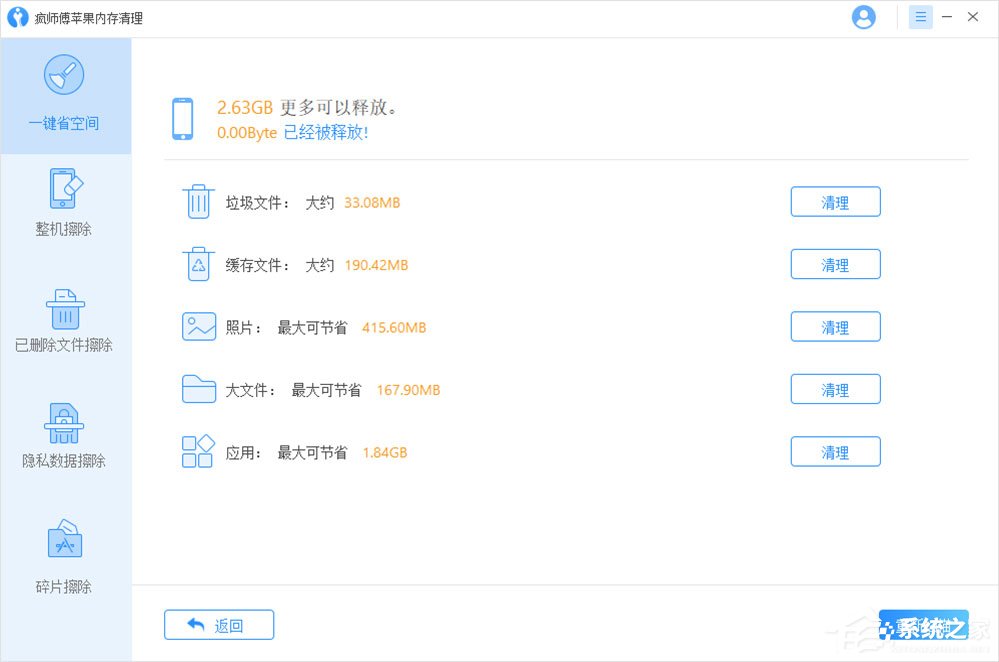Click the folder icon beside 大文件
Viewport: 999px width, 662px height.
(198, 389)
